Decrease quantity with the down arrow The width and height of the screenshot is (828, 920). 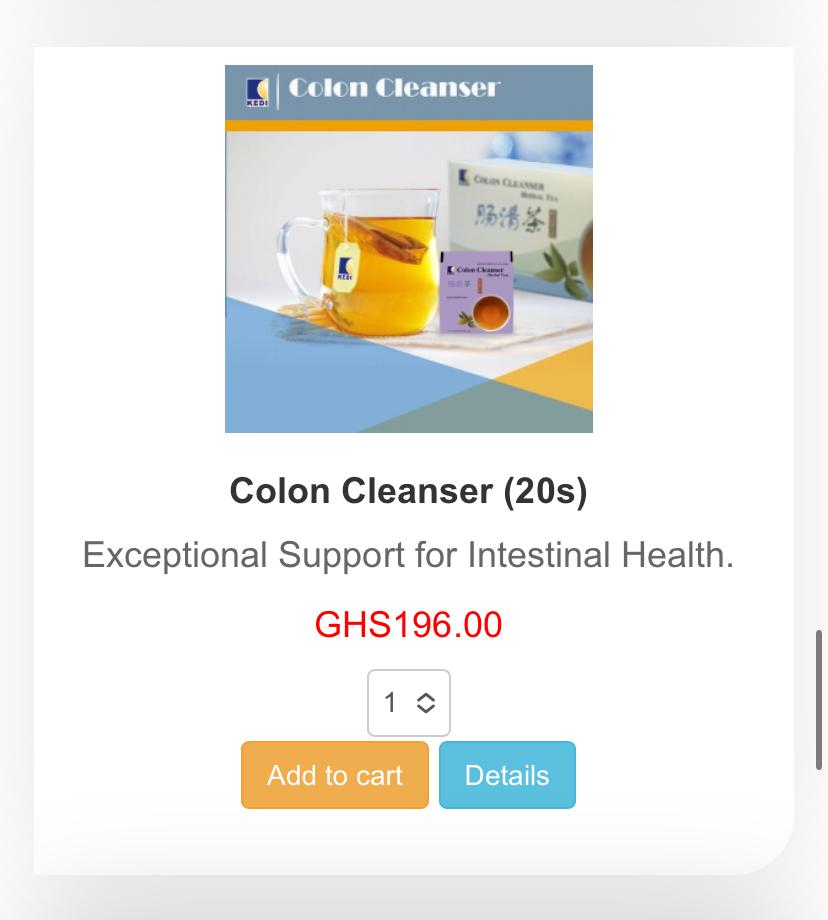[x=426, y=710]
